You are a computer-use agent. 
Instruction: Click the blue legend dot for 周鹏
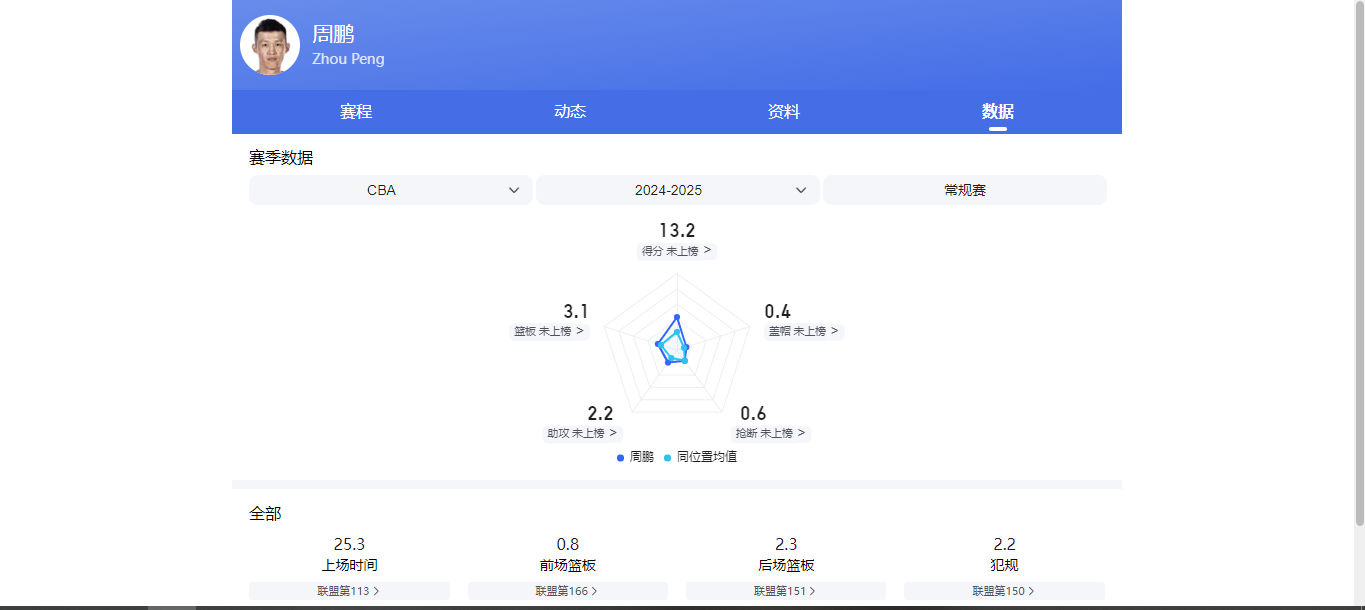[x=618, y=456]
